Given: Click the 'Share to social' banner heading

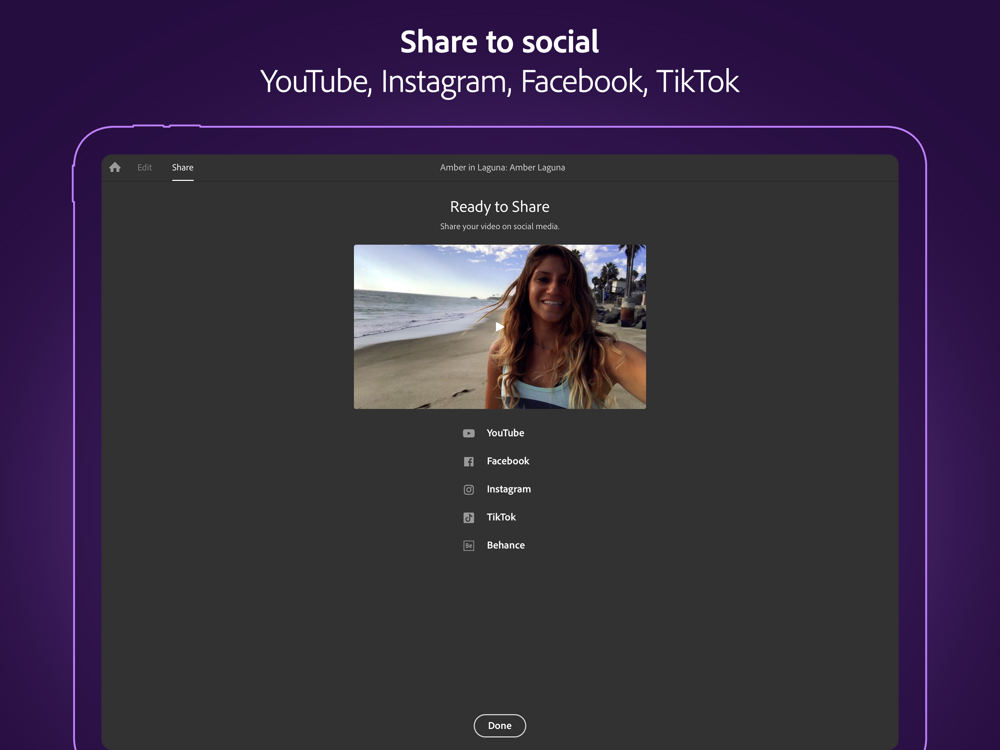Looking at the screenshot, I should (x=499, y=42).
